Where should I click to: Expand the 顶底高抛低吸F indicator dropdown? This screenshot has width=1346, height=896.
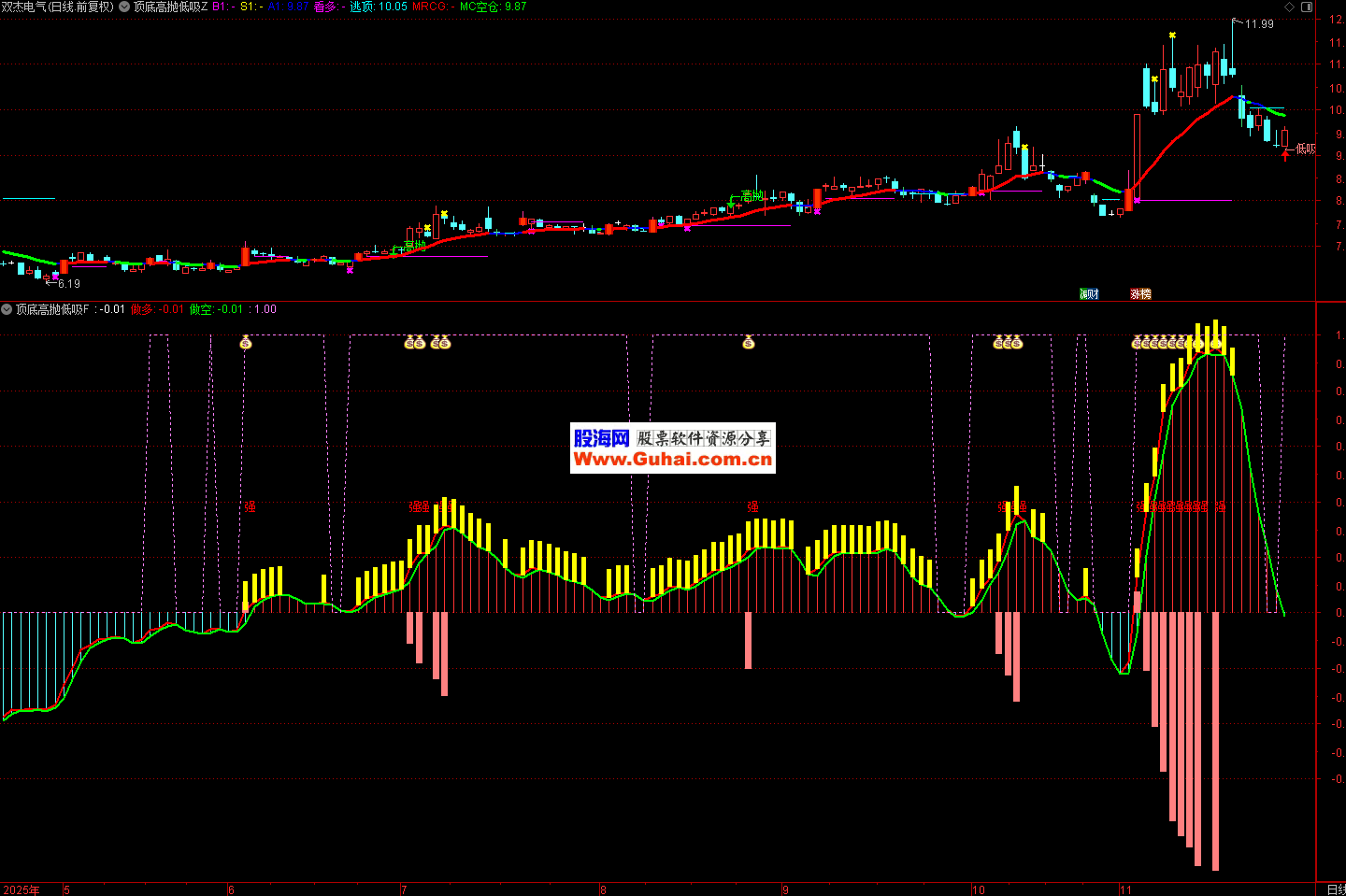[7, 309]
